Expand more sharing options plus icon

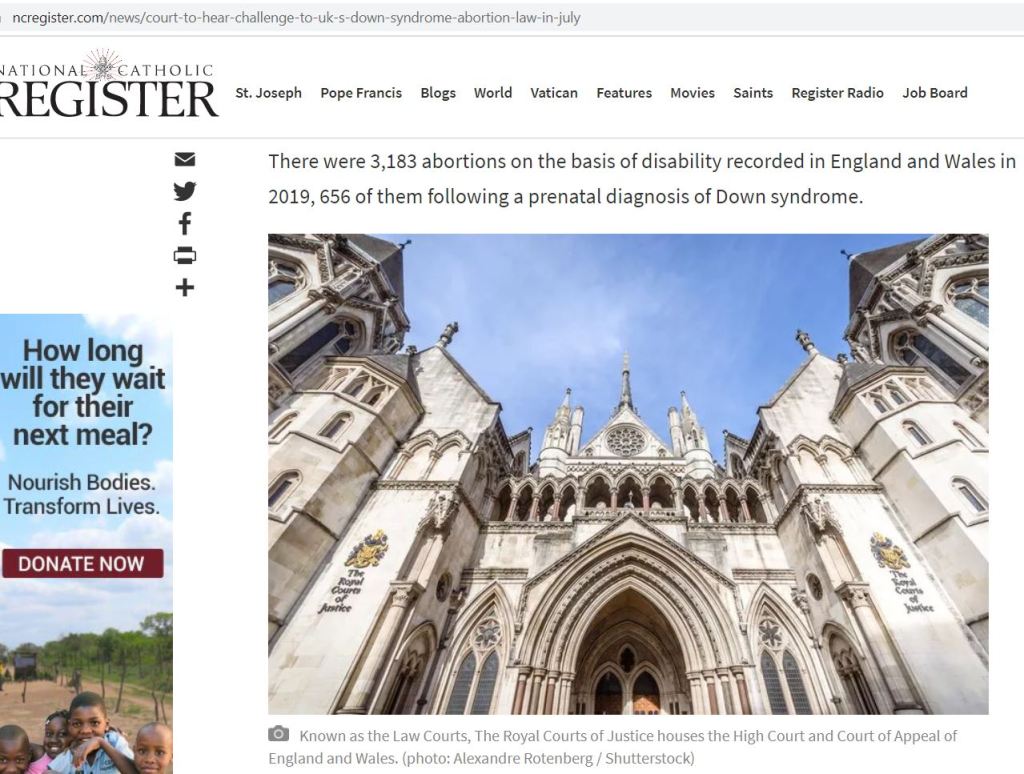[x=185, y=287]
